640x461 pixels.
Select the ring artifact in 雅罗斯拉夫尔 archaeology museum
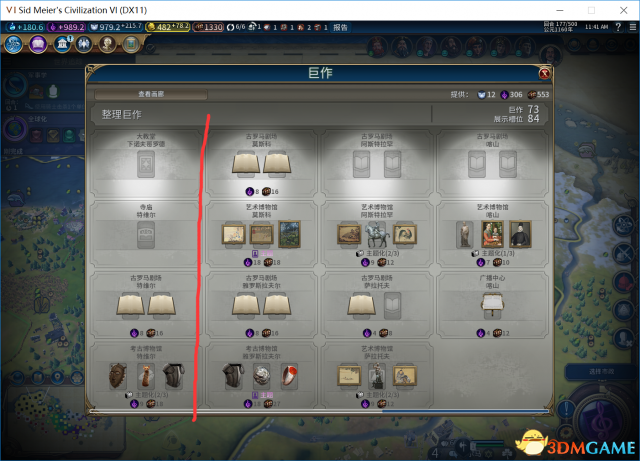coord(289,376)
